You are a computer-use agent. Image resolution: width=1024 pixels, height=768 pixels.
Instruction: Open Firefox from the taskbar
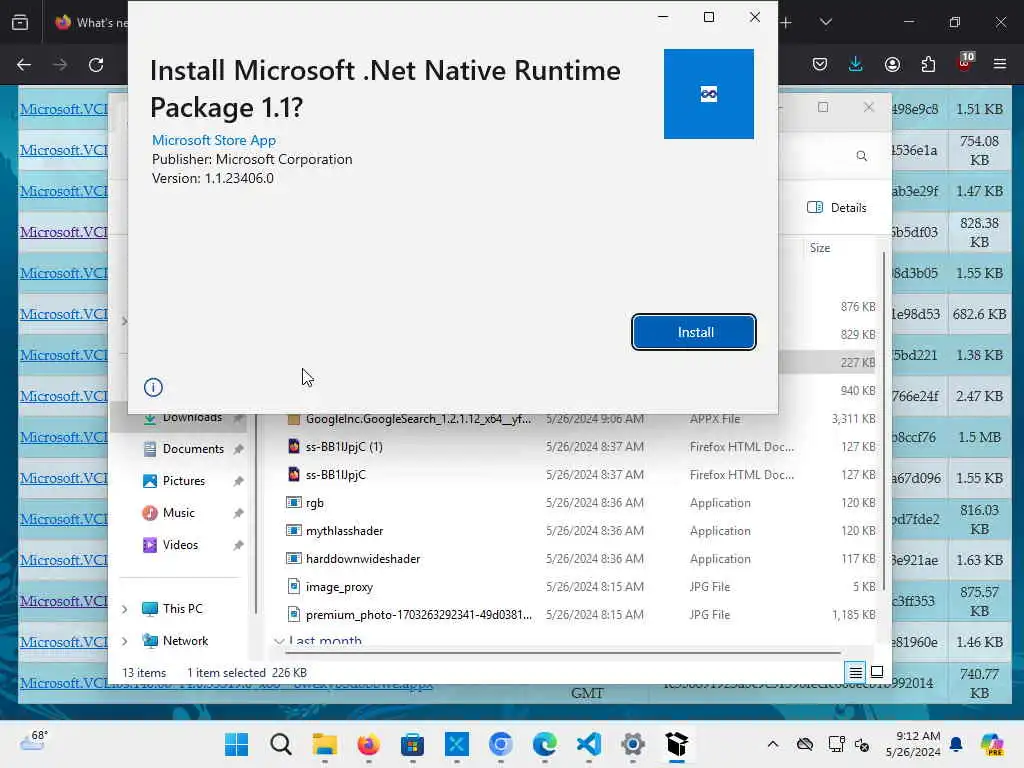tap(368, 744)
